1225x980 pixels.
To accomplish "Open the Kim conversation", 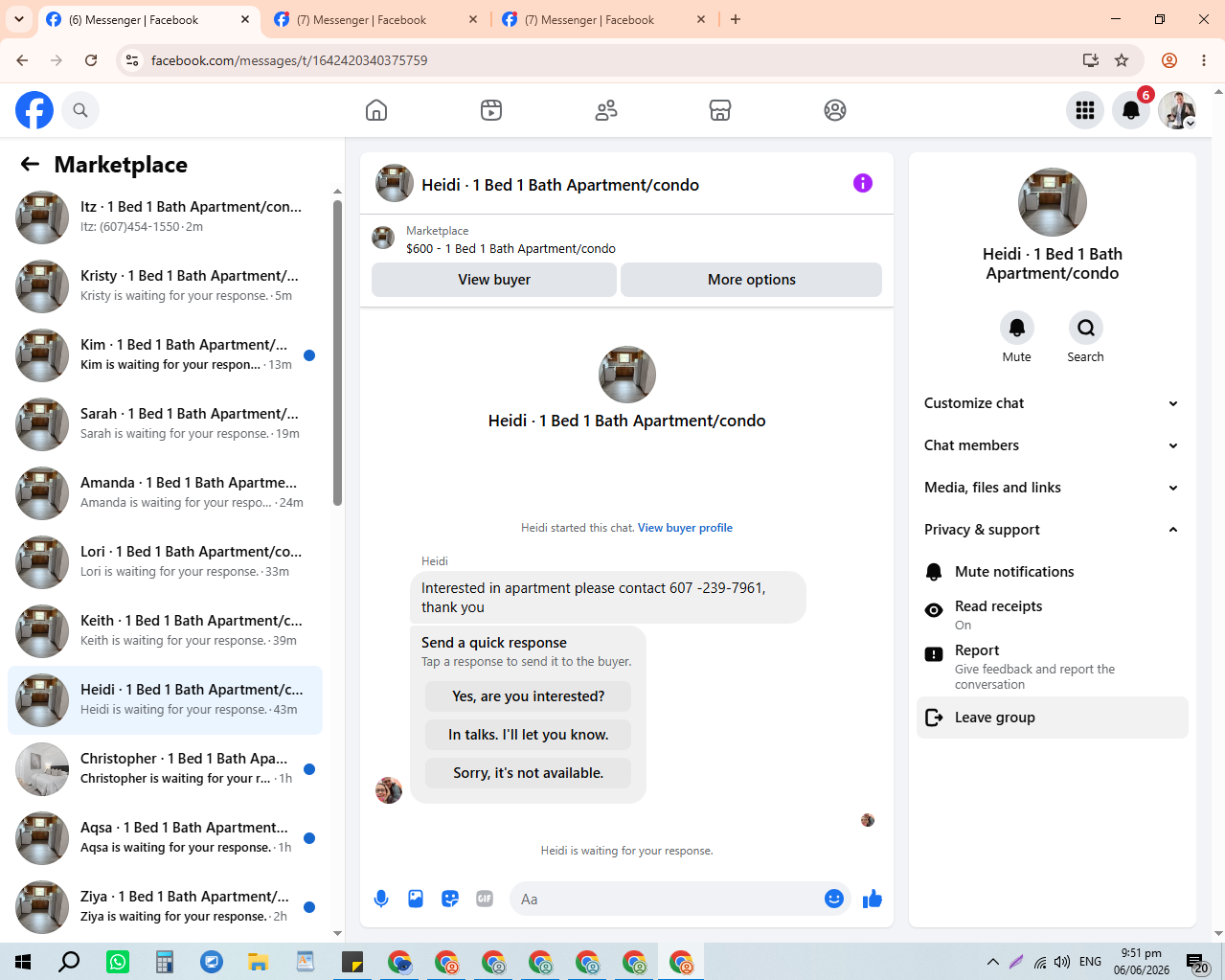I will 165,355.
